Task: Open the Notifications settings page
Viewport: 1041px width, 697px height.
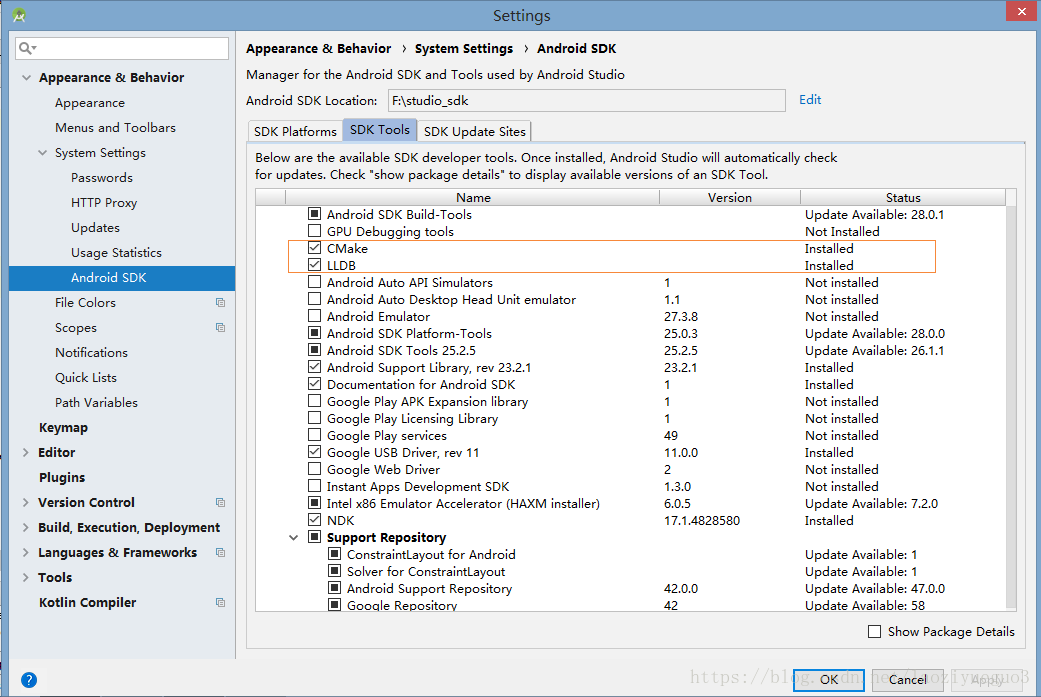Action: point(92,352)
